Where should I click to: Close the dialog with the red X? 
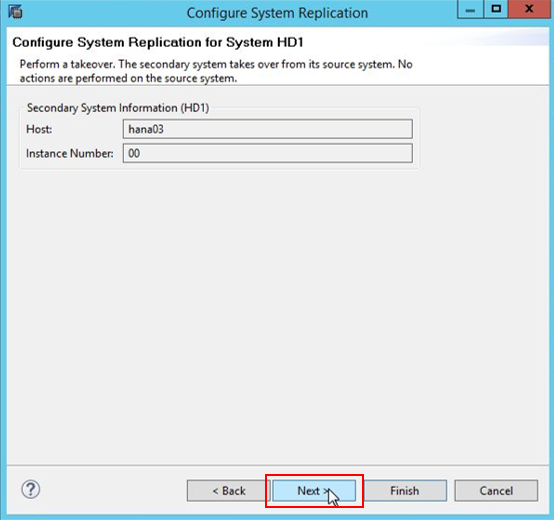tap(529, 10)
